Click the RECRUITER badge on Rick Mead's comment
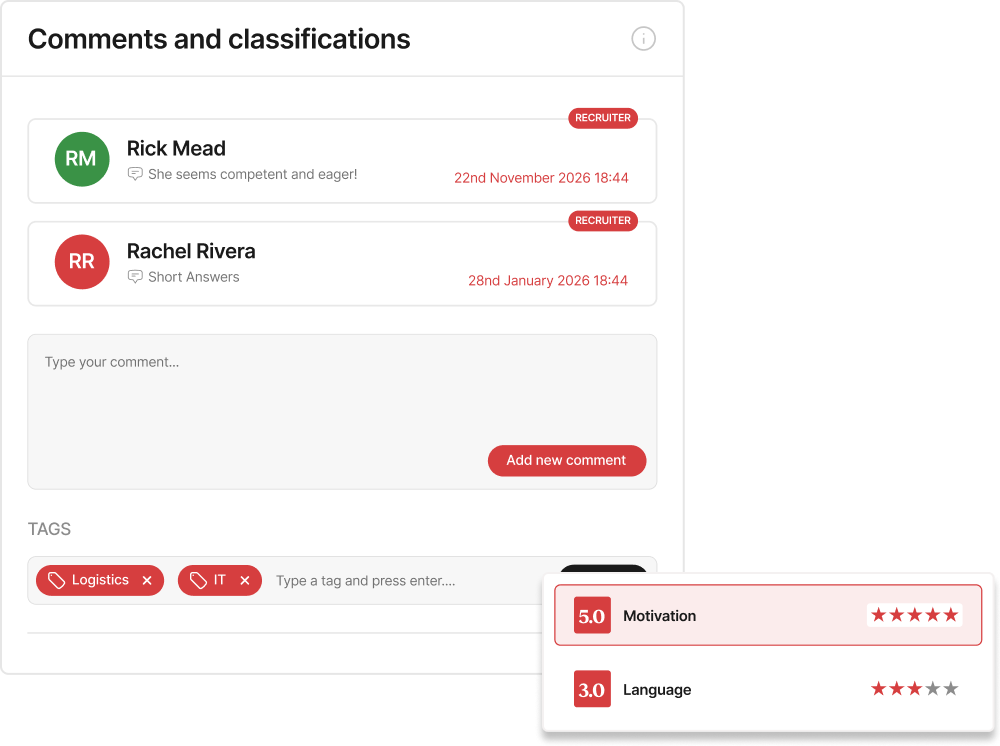 603,118
